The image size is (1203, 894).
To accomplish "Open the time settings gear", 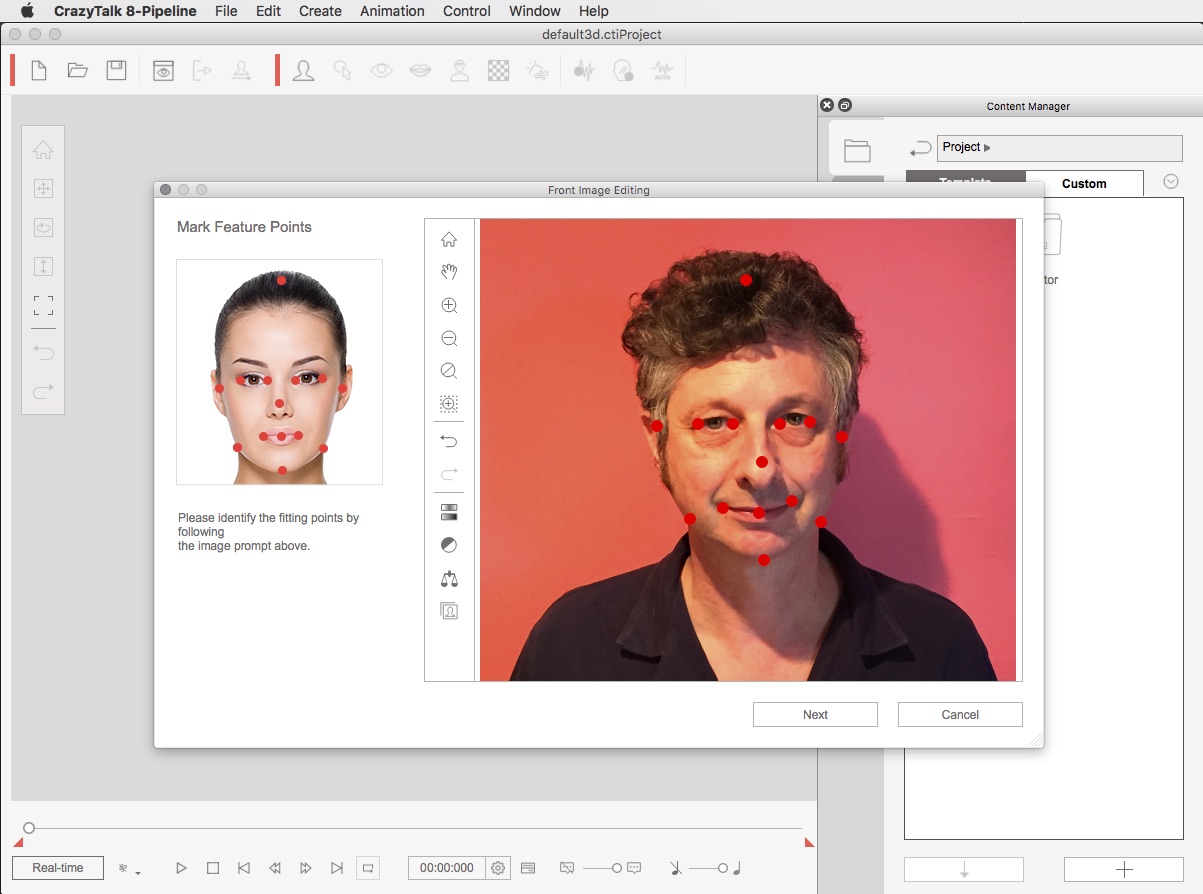I will [x=498, y=868].
